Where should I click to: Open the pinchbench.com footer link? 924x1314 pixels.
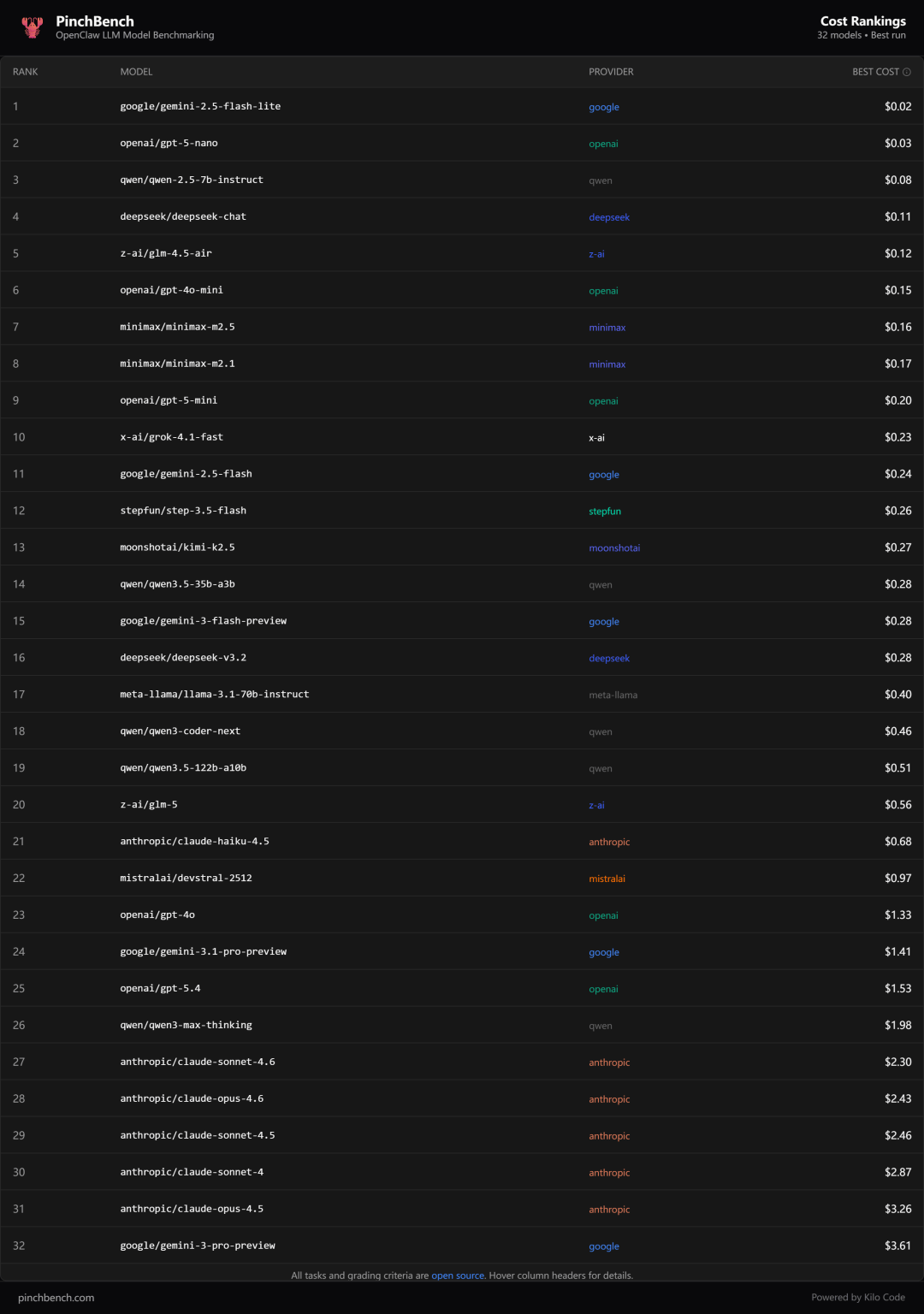56,1298
